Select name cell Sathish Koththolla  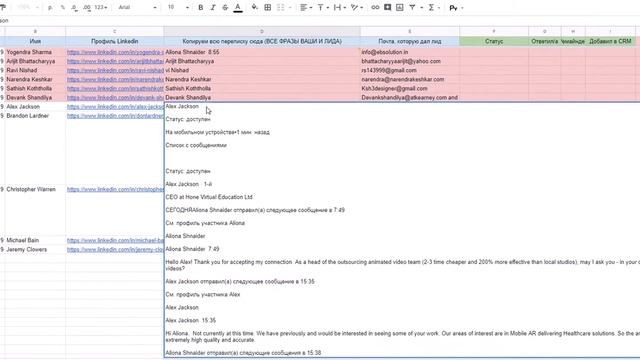pyautogui.click(x=35, y=88)
